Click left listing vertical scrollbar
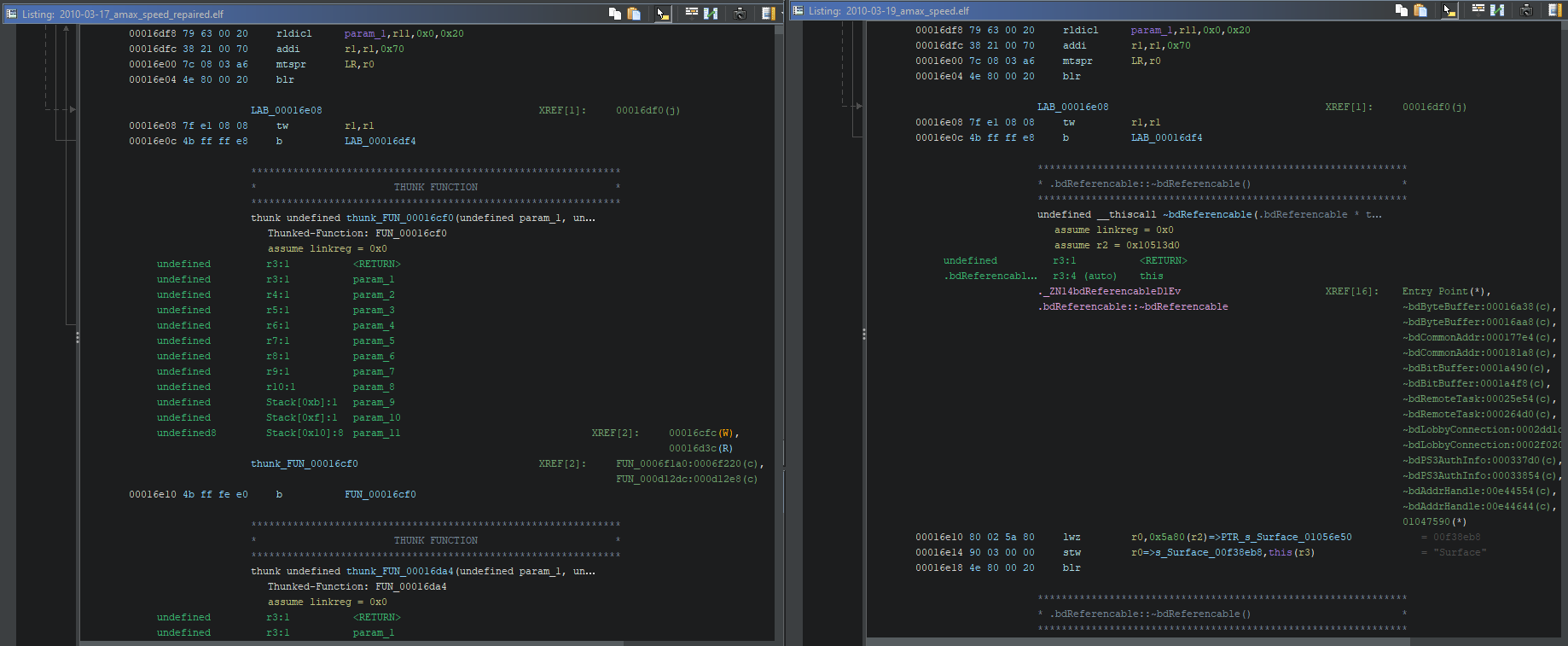This screenshot has height=646, width=1568. [x=779, y=333]
